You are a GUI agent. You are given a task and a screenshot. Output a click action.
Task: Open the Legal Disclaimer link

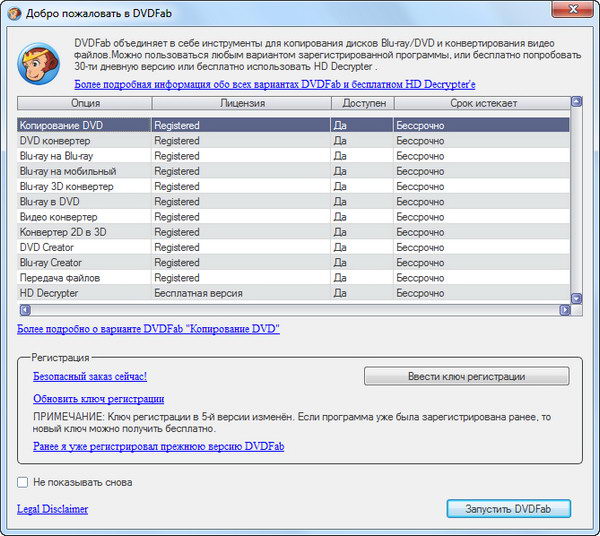pyautogui.click(x=52, y=509)
